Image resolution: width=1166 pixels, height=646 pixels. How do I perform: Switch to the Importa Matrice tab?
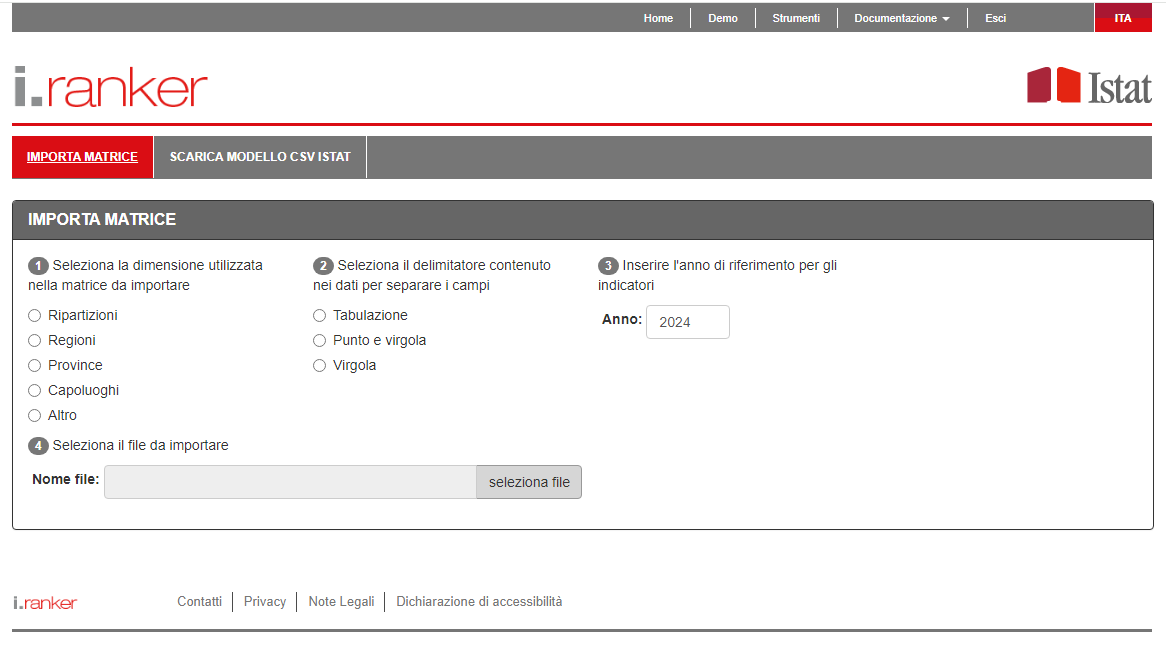[x=83, y=157]
